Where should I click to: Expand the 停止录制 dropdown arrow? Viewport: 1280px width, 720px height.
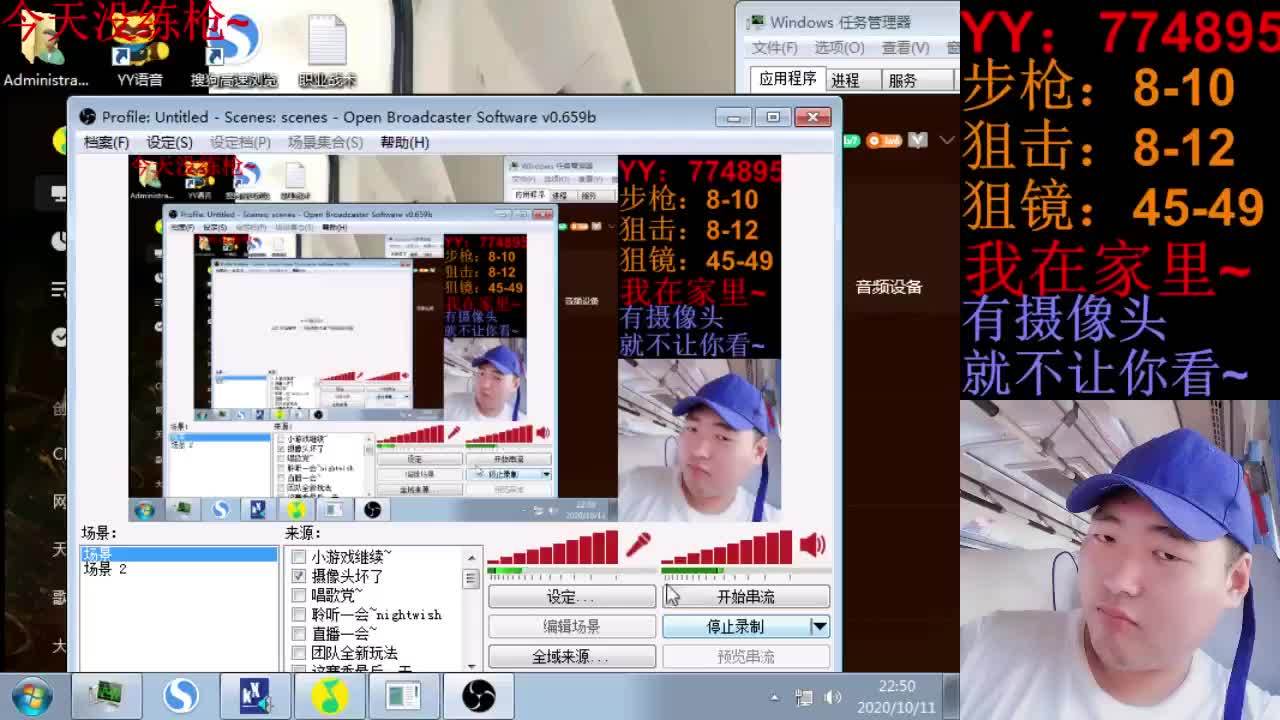(819, 626)
